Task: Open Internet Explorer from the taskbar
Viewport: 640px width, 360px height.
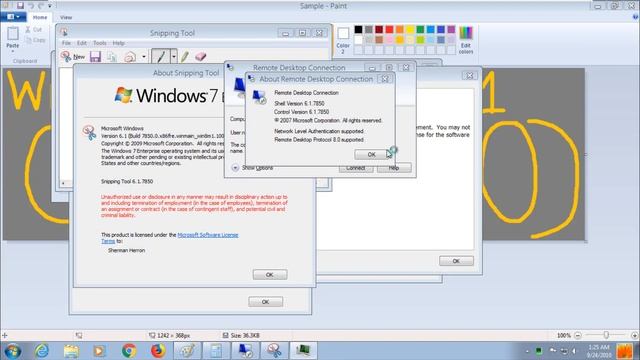Action: [x=41, y=351]
